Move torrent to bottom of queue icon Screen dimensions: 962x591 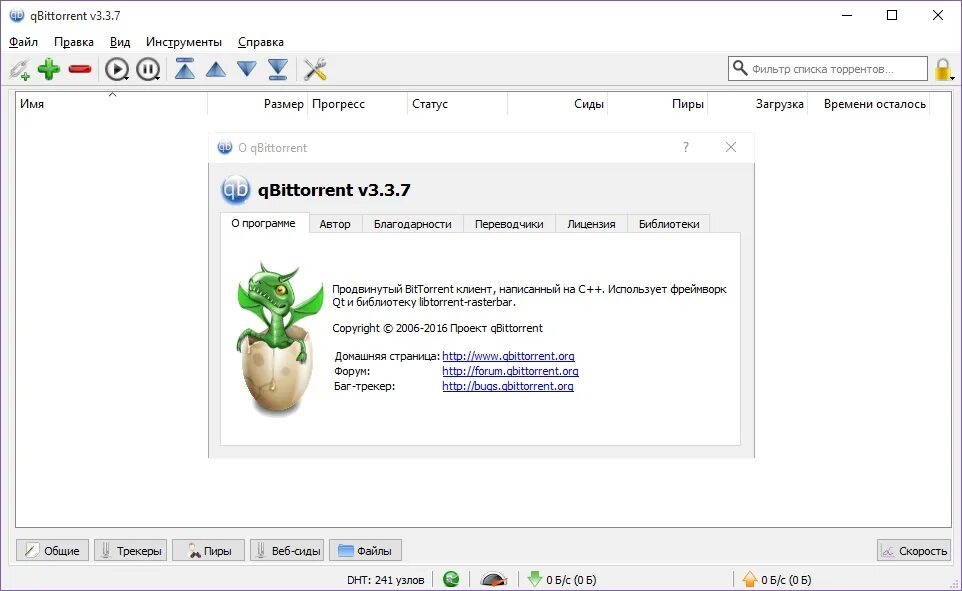[278, 69]
